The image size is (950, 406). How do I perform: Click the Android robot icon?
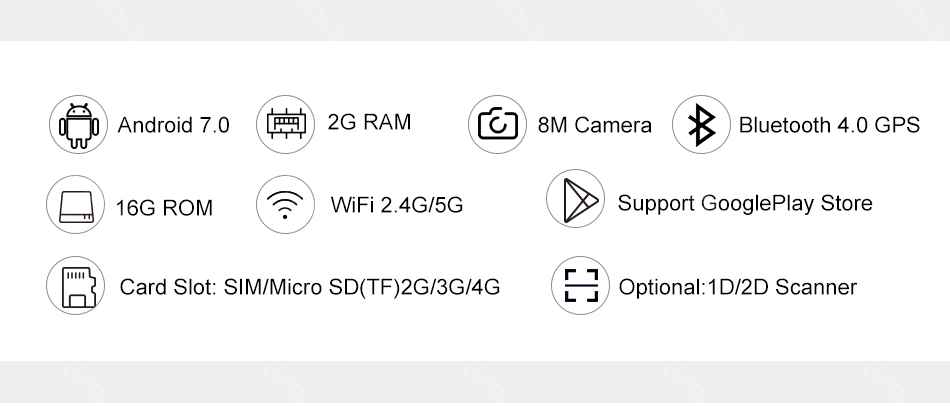(x=79, y=125)
